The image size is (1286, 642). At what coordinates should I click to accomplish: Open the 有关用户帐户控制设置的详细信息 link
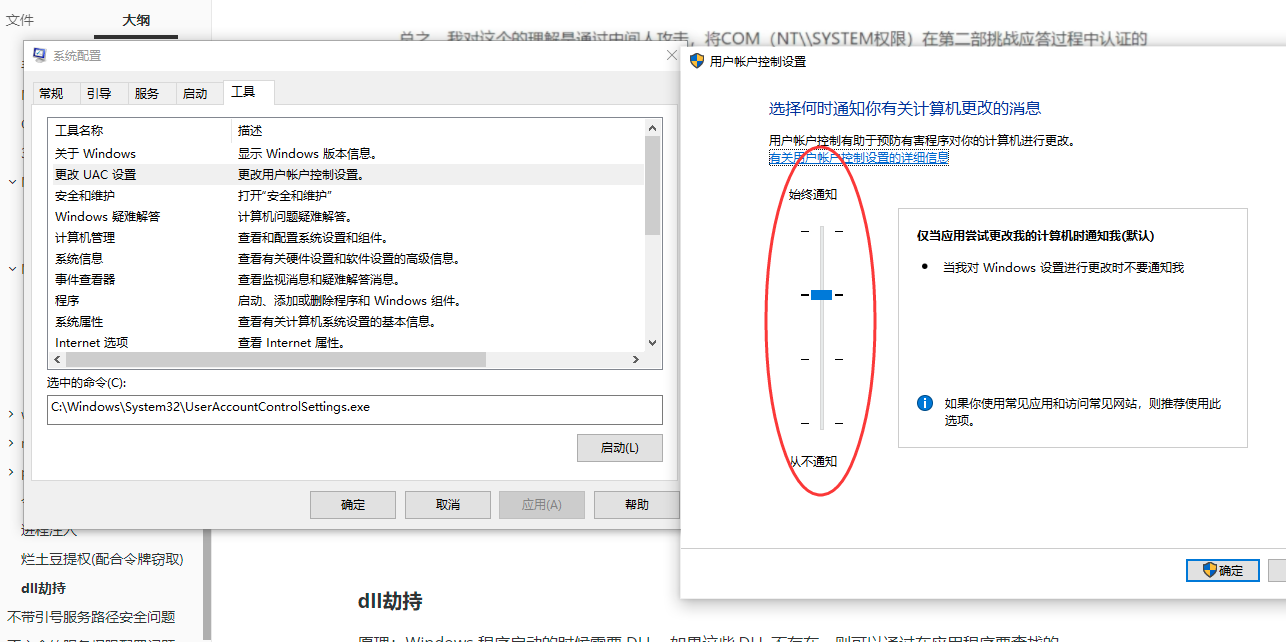pos(859,157)
